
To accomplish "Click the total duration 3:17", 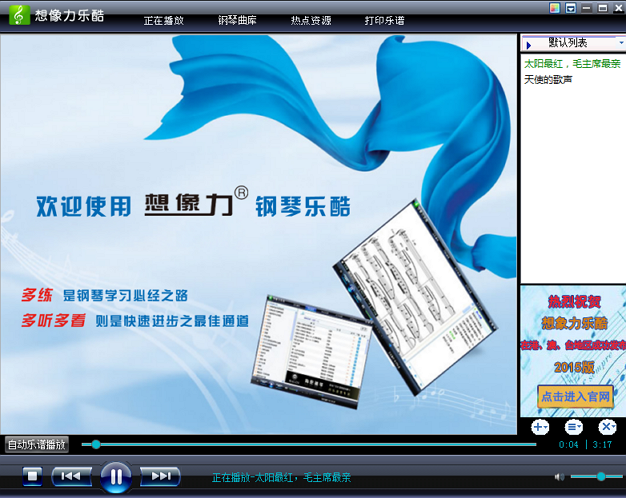I will point(602,444).
